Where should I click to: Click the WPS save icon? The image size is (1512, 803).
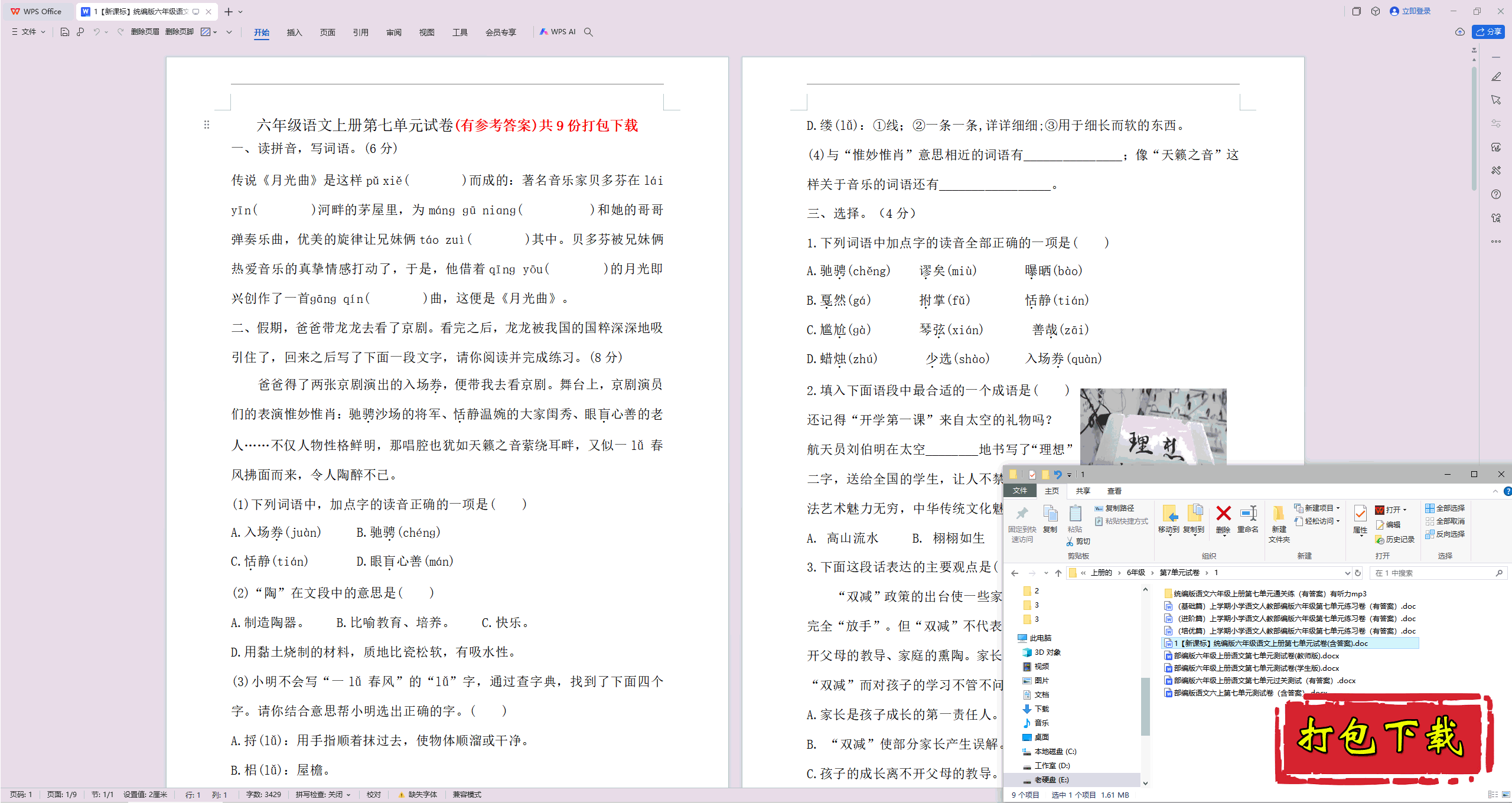[x=65, y=32]
